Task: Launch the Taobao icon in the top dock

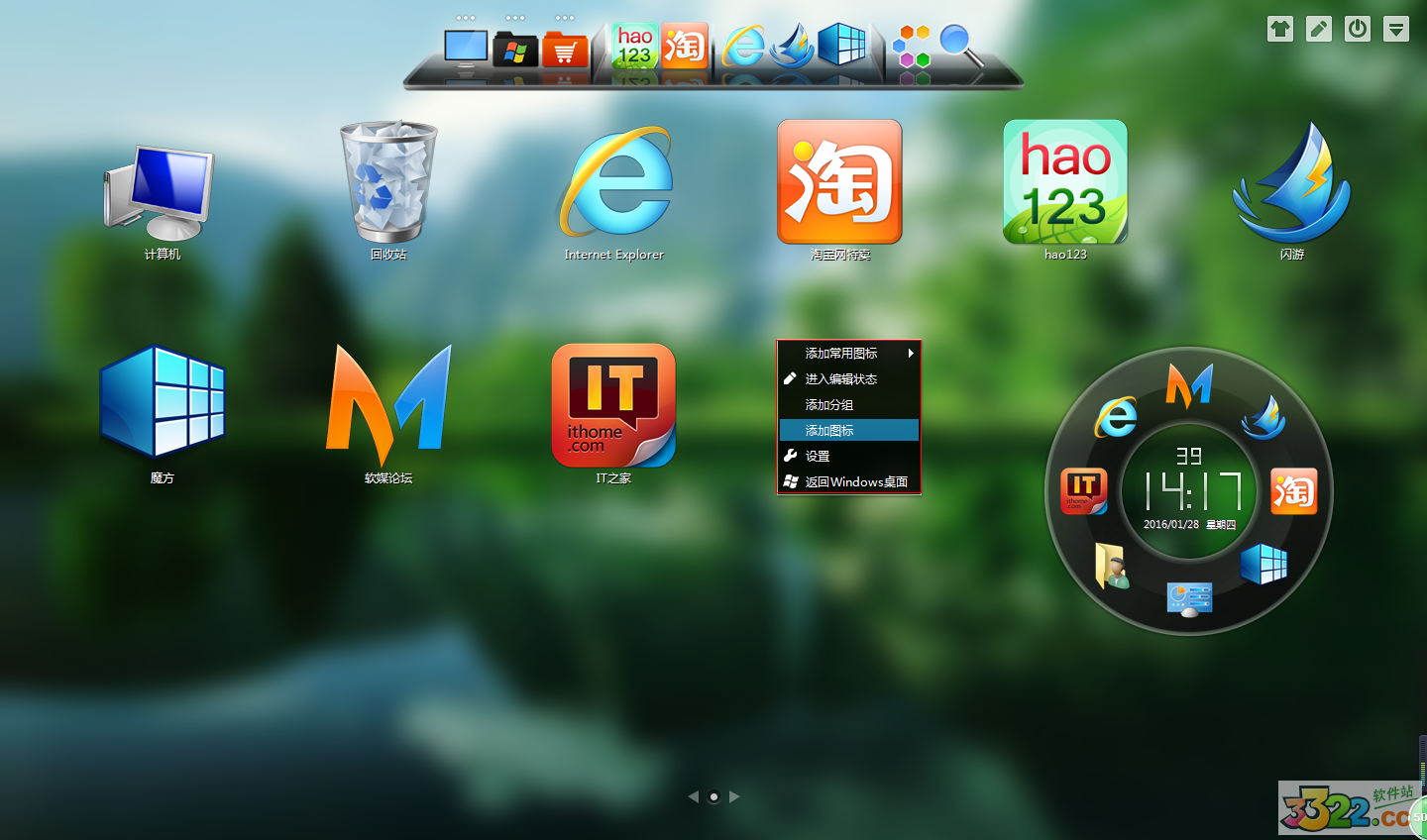Action: (x=685, y=46)
